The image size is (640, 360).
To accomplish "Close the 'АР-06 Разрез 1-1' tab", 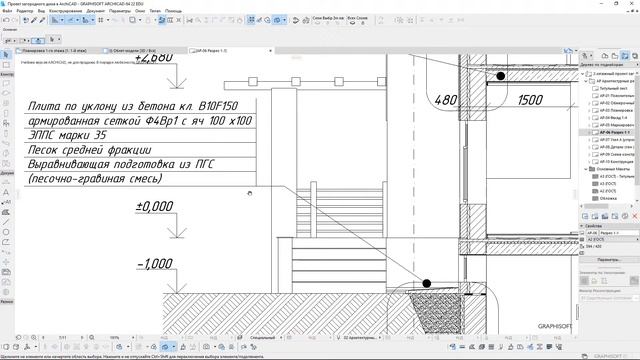I will tap(270, 51).
